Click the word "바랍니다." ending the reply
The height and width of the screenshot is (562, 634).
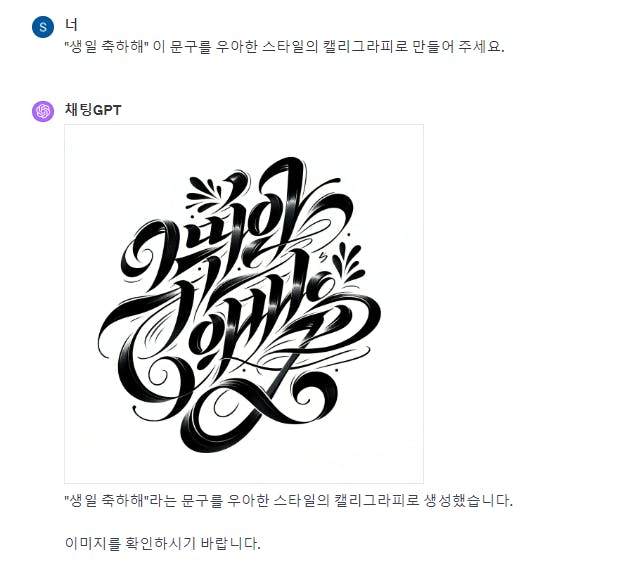coord(230,543)
